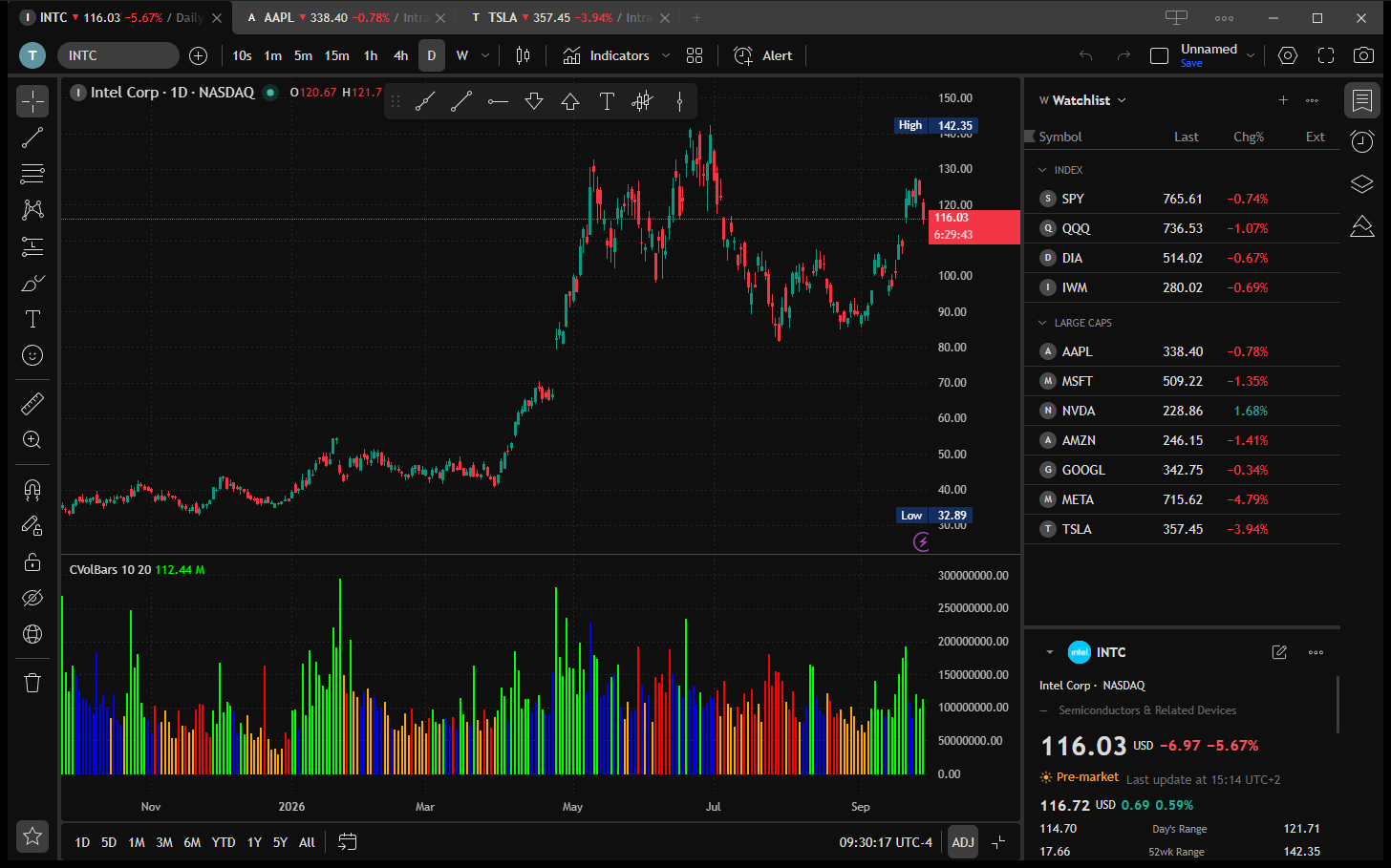The height and width of the screenshot is (868, 1391).
Task: Open the Indicators dialog
Action: click(606, 55)
